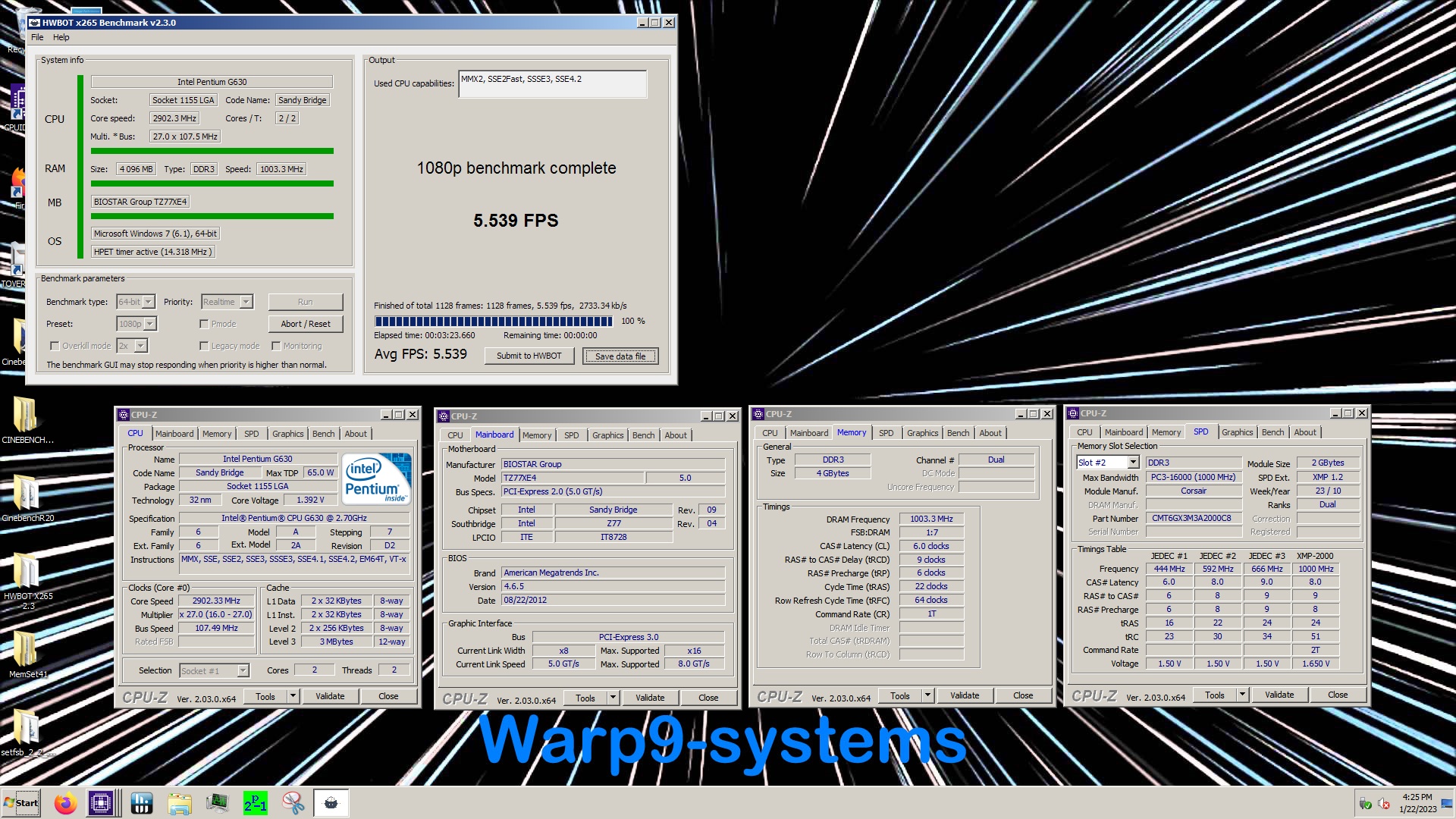Click title icon of CPU-Z SPD window
Image resolution: width=1456 pixels, height=819 pixels.
1073,413
